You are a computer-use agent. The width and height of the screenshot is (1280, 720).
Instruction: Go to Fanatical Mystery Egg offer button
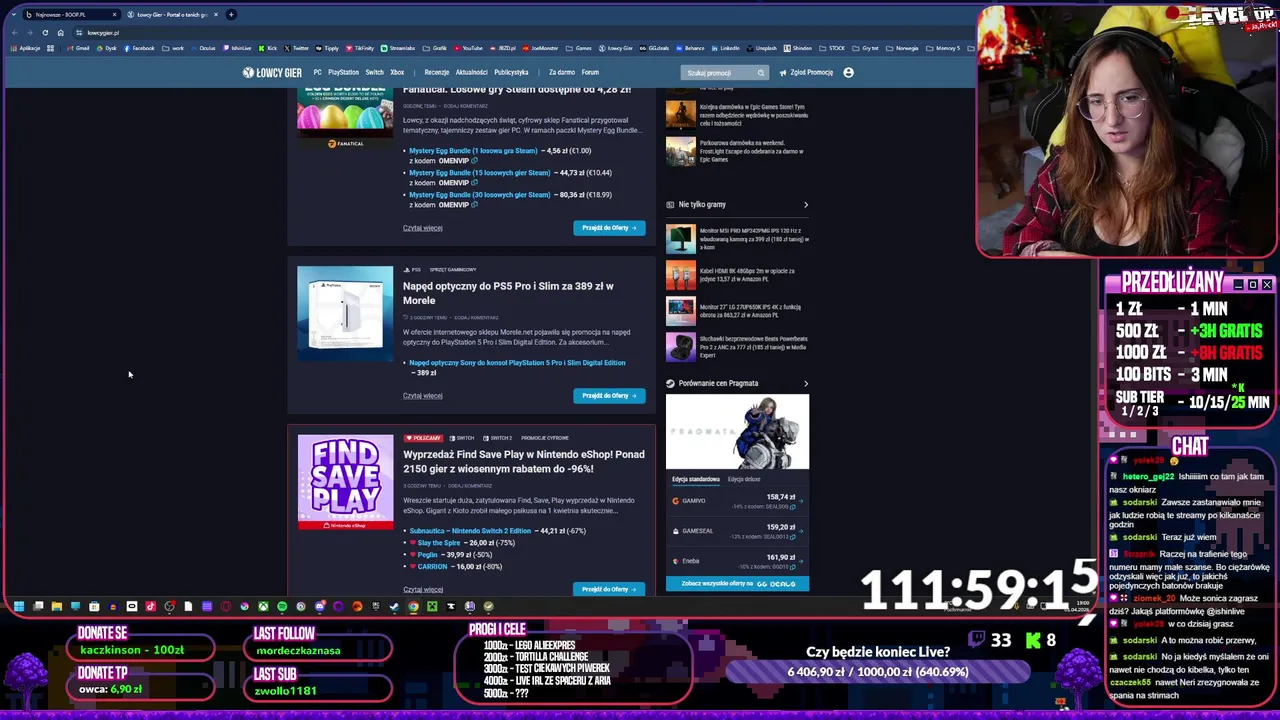tap(609, 228)
